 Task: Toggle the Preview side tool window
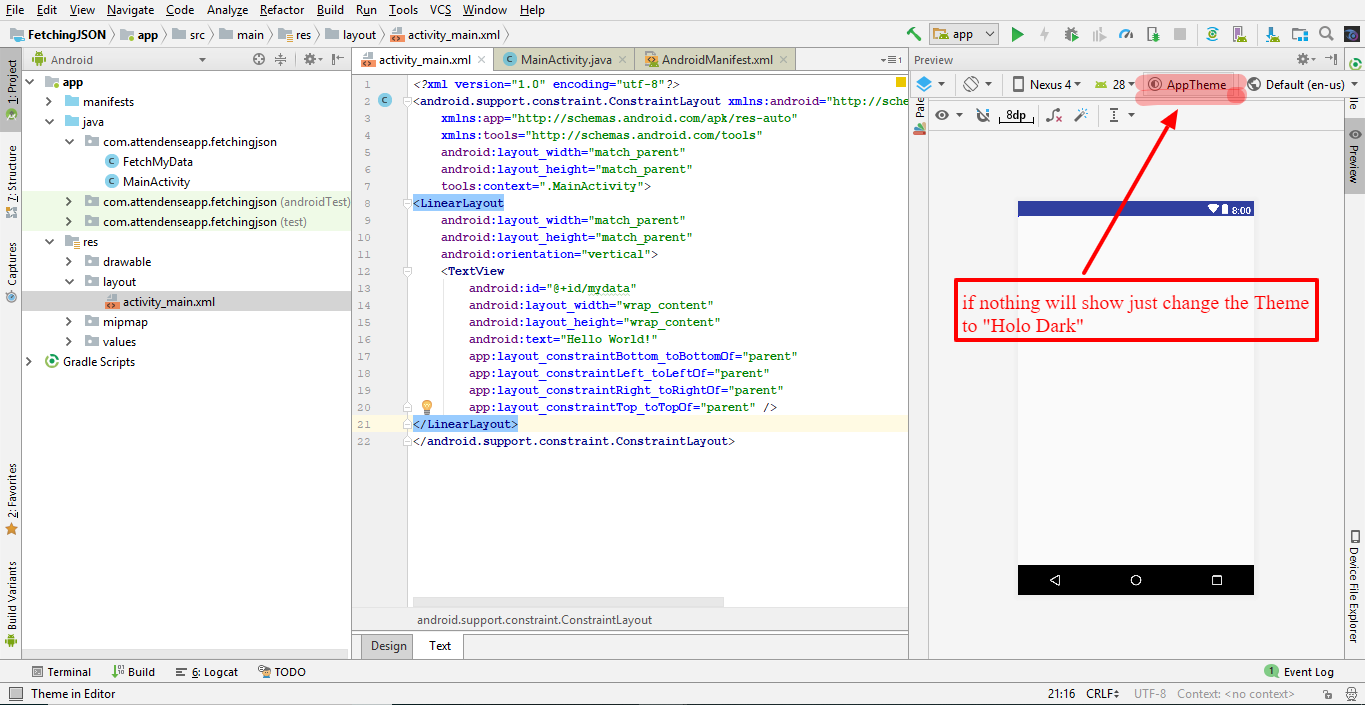click(x=1354, y=155)
